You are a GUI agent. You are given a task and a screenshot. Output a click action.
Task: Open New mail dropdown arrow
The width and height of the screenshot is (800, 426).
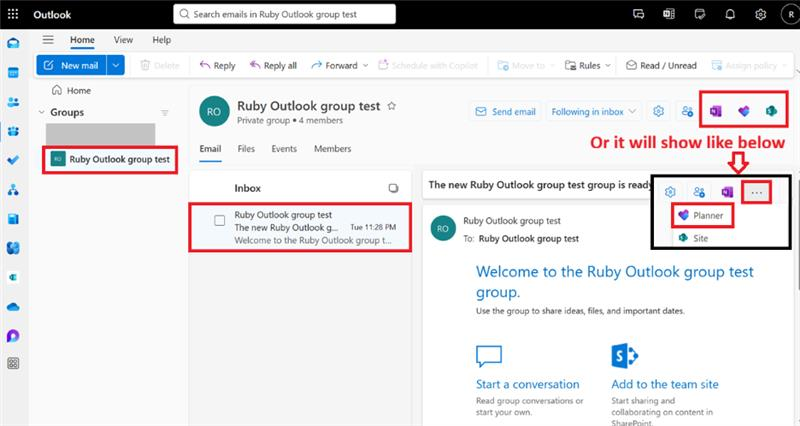pos(116,65)
